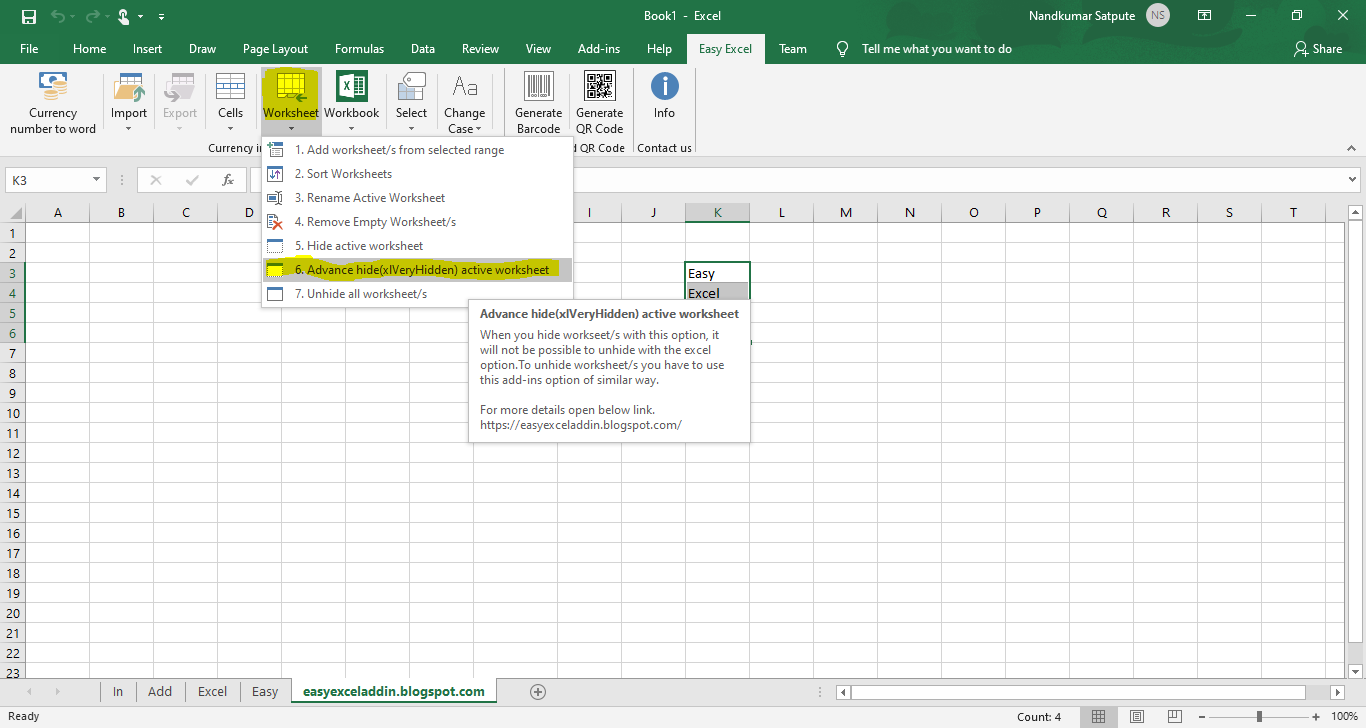Screen dimensions: 1366x728
Task: Switch to the 'Excel' sheet tab
Action: pos(212,692)
